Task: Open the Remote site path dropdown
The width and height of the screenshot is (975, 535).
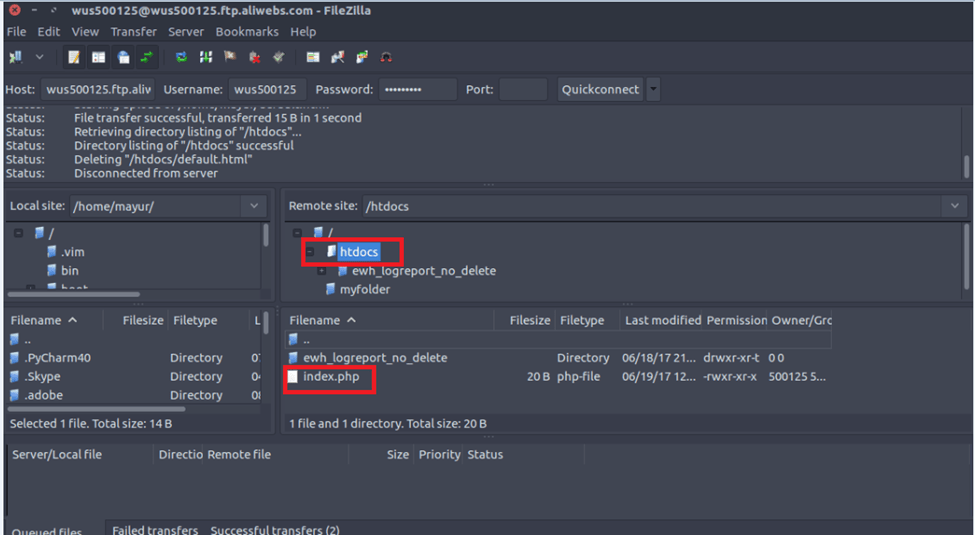Action: click(953, 206)
